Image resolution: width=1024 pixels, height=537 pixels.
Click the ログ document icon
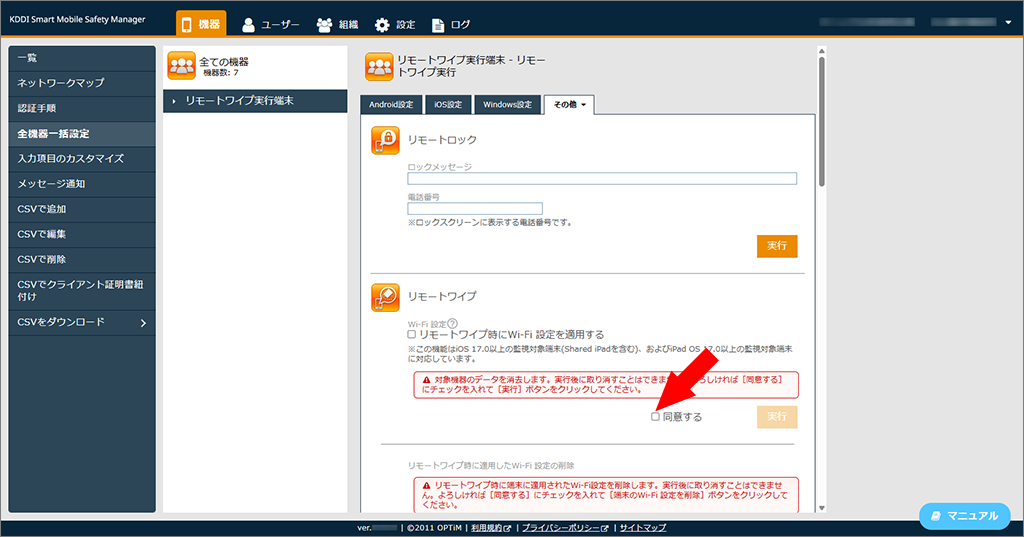coord(438,25)
